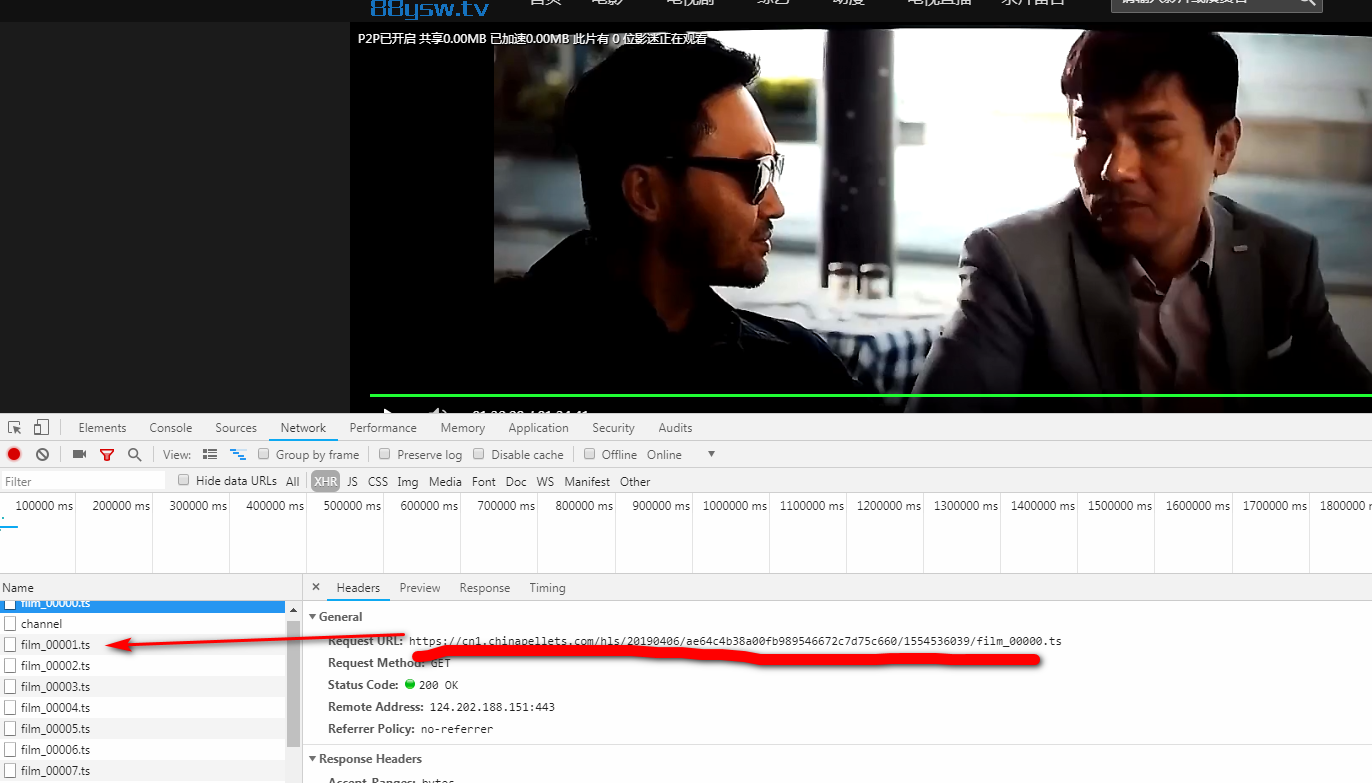Click the Request URL value text

point(735,641)
